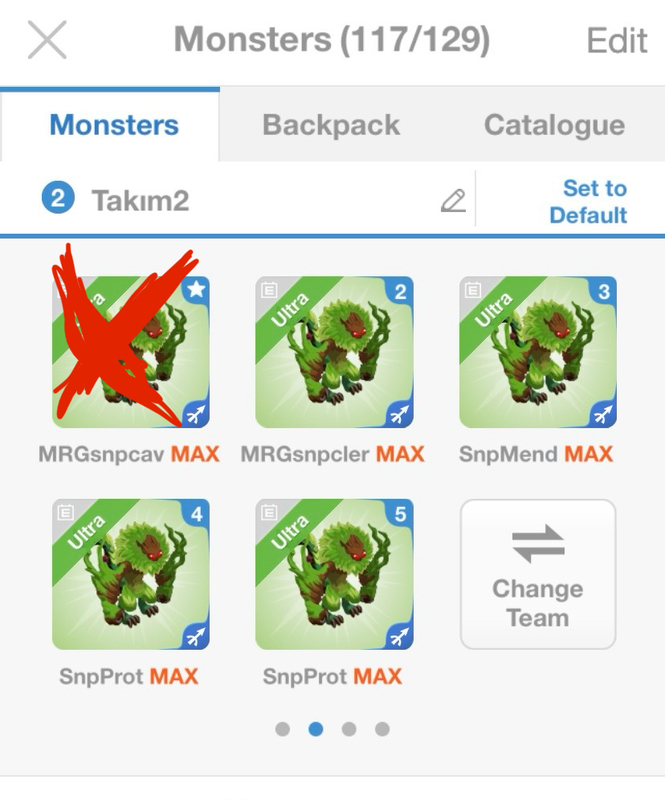This screenshot has width=665, height=800.
Task: Tap the arrow ability icon on SnpMend card
Action: tap(603, 413)
